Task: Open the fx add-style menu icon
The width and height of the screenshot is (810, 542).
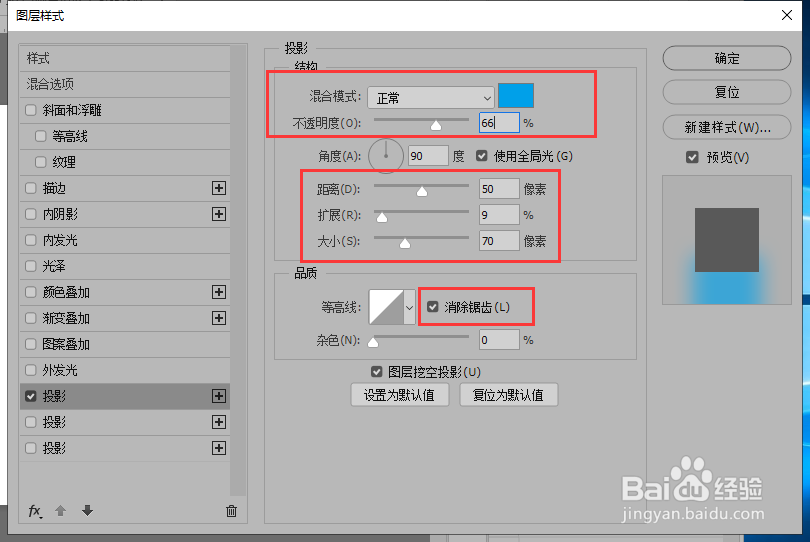Action: 35,511
